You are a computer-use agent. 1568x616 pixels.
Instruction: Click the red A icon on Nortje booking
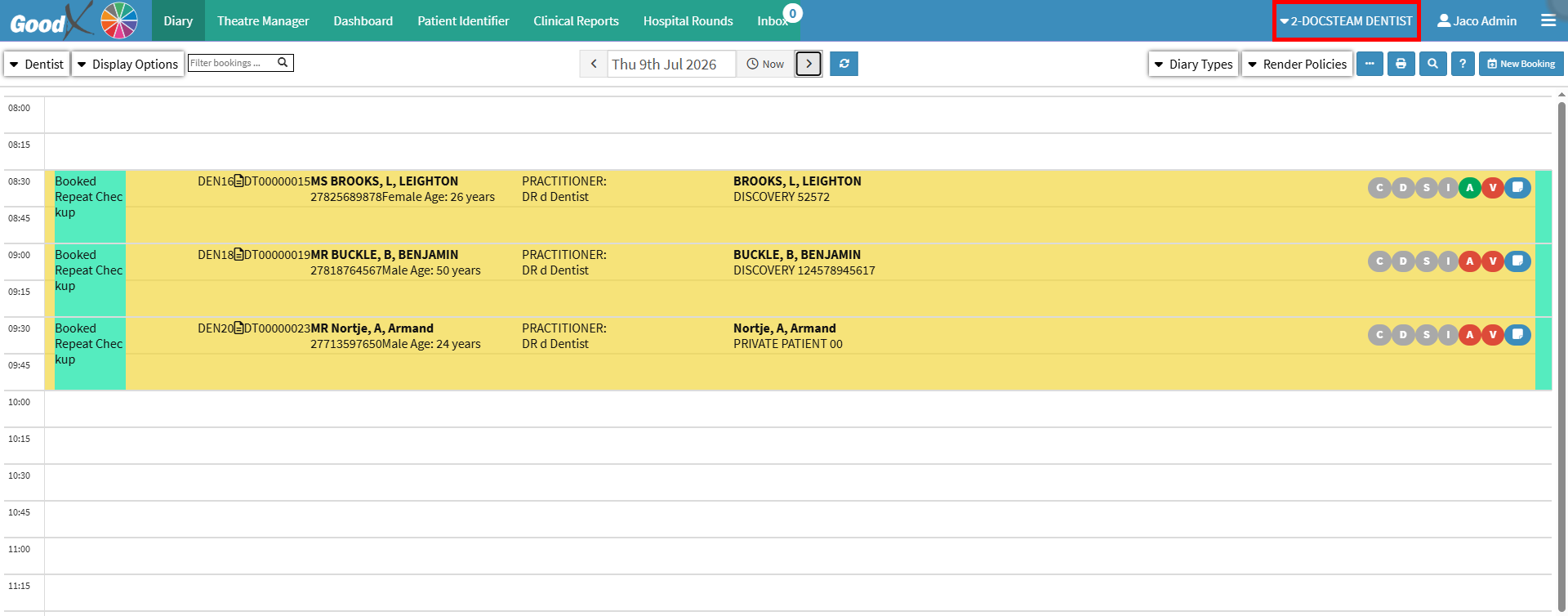pos(1470,335)
